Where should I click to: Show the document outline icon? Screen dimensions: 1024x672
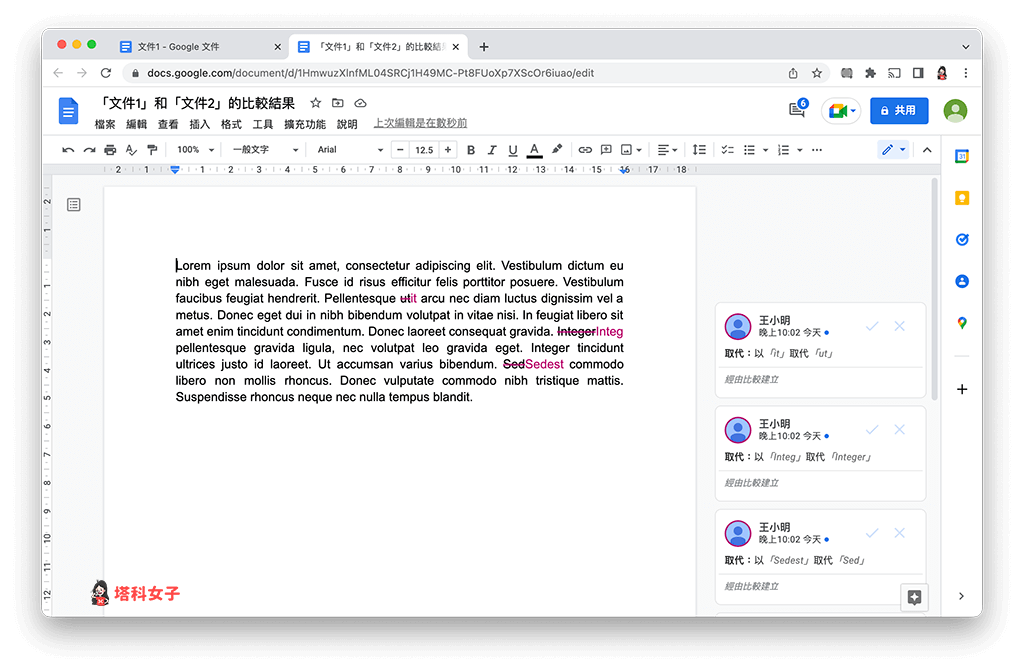74,205
